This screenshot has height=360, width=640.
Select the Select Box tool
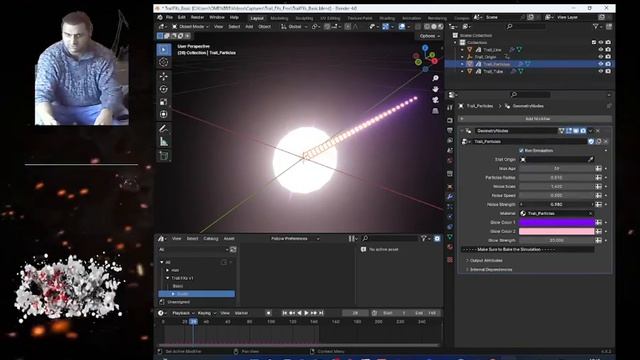coord(164,50)
